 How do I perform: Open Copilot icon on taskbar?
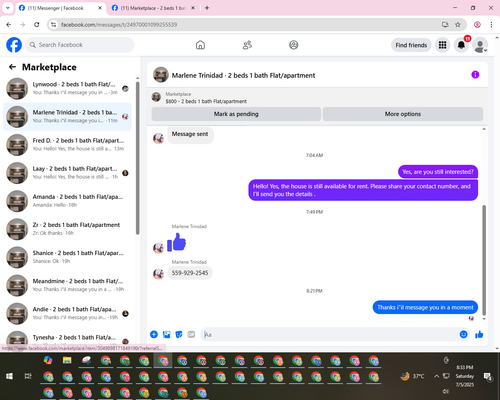point(48,360)
